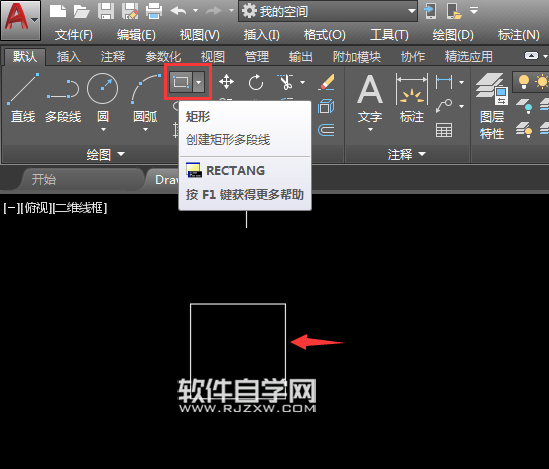The height and width of the screenshot is (469, 549).
Task: Click the Redo arrow icon
Action: click(x=214, y=11)
